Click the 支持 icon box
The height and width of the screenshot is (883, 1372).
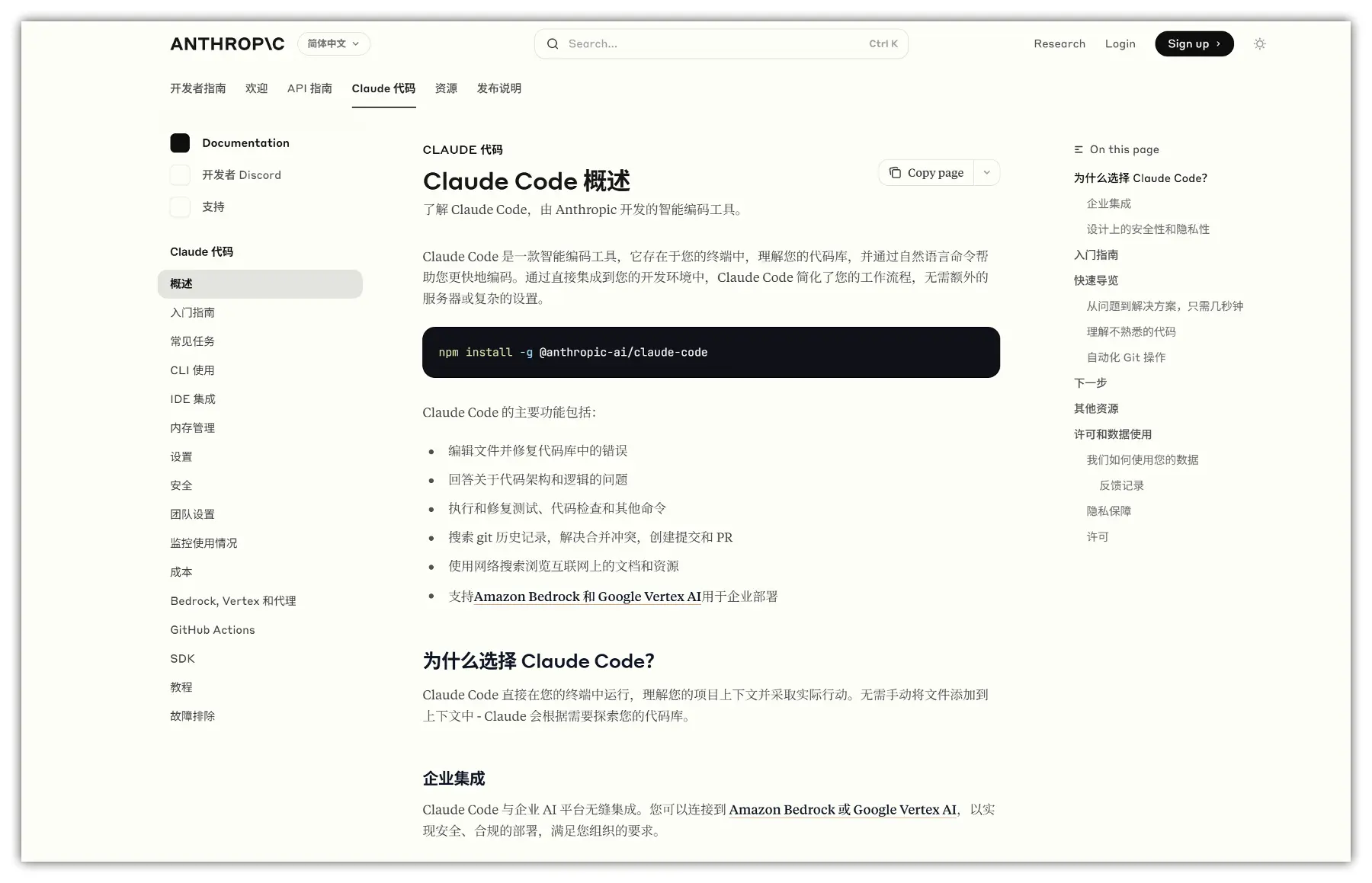(180, 207)
